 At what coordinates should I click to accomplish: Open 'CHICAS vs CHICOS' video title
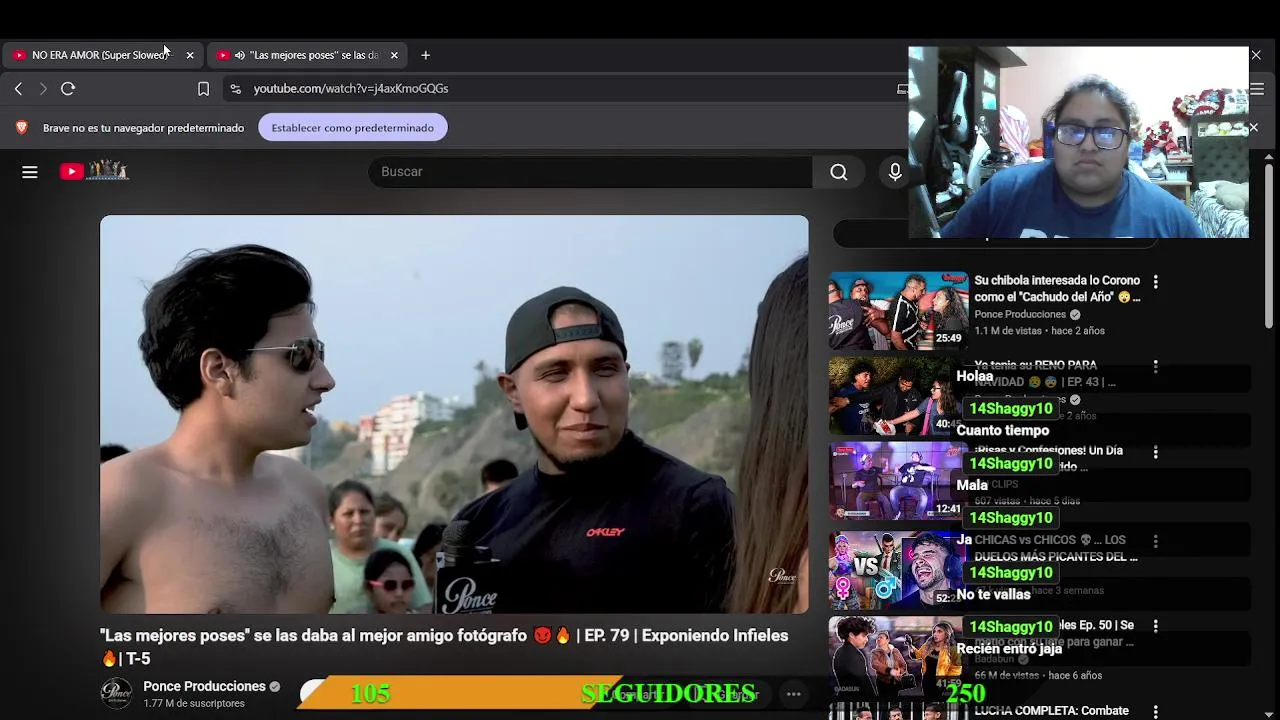click(1056, 548)
